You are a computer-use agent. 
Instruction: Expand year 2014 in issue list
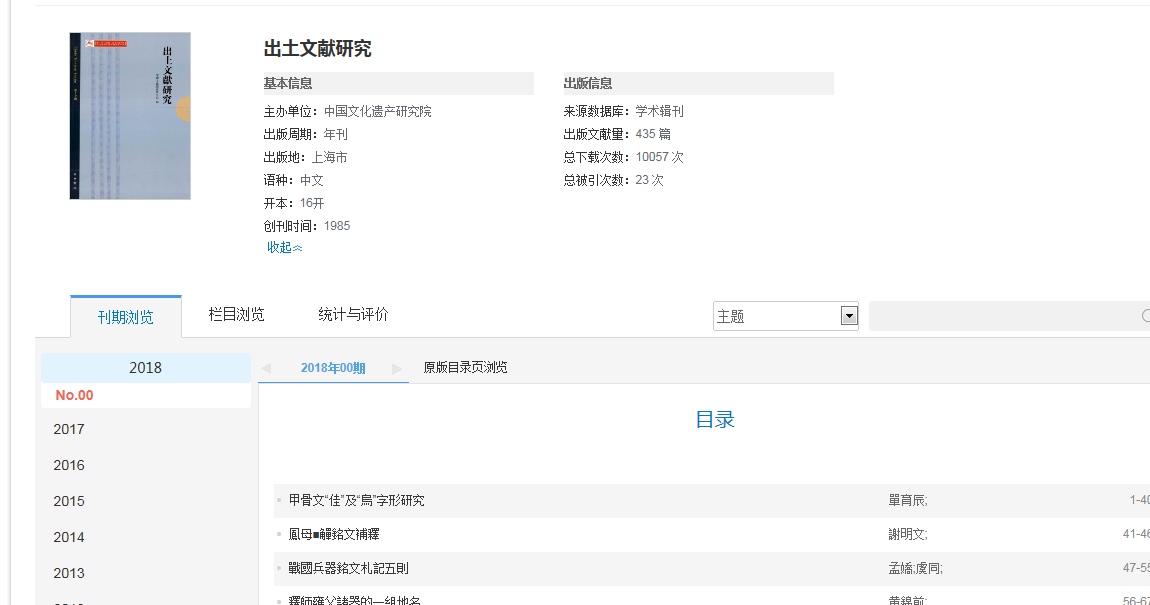[x=69, y=537]
